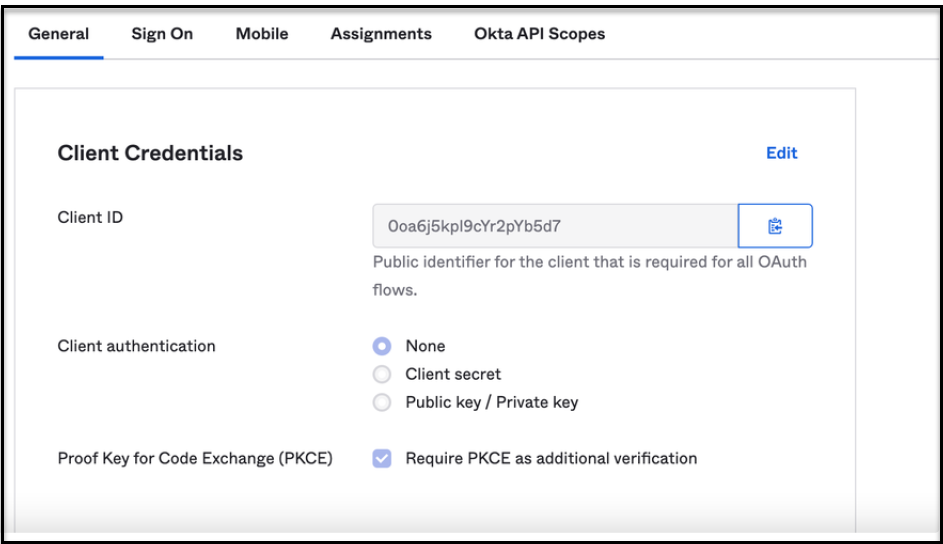Screen dimensions: 943x544
Task: Copy Client ID to clipboard
Action: pyautogui.click(x=775, y=226)
